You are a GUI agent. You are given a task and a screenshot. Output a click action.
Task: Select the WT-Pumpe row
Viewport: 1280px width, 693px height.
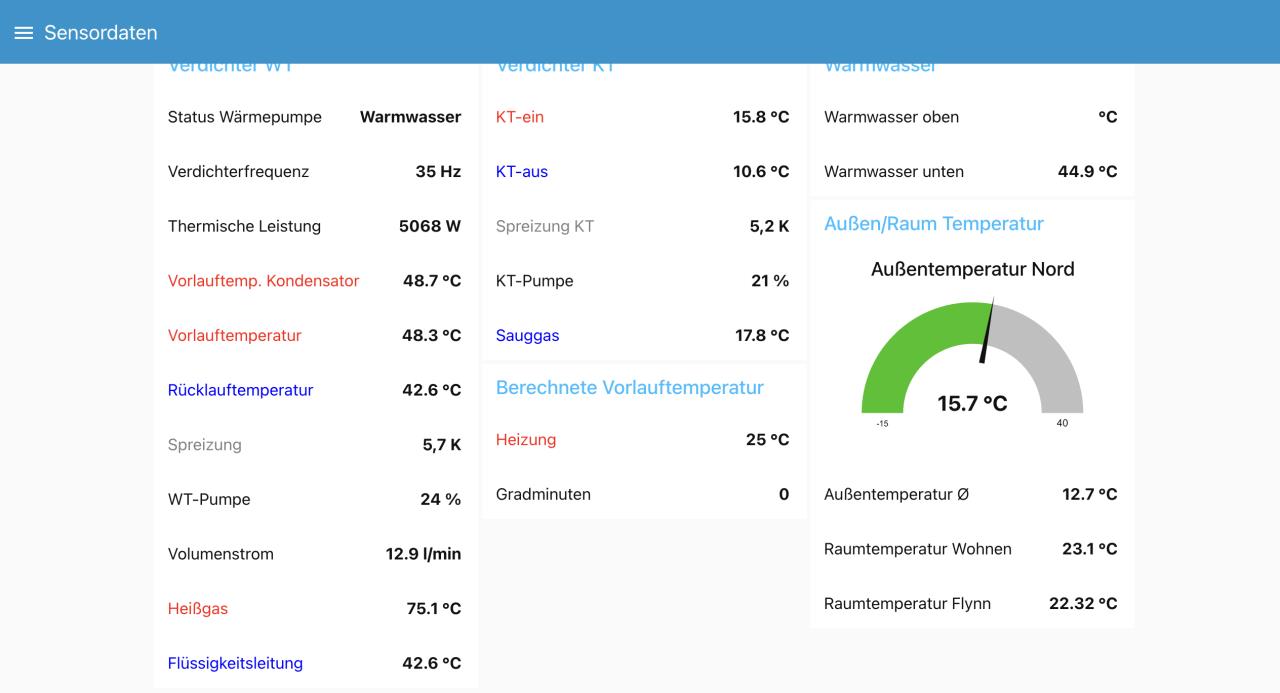314,499
